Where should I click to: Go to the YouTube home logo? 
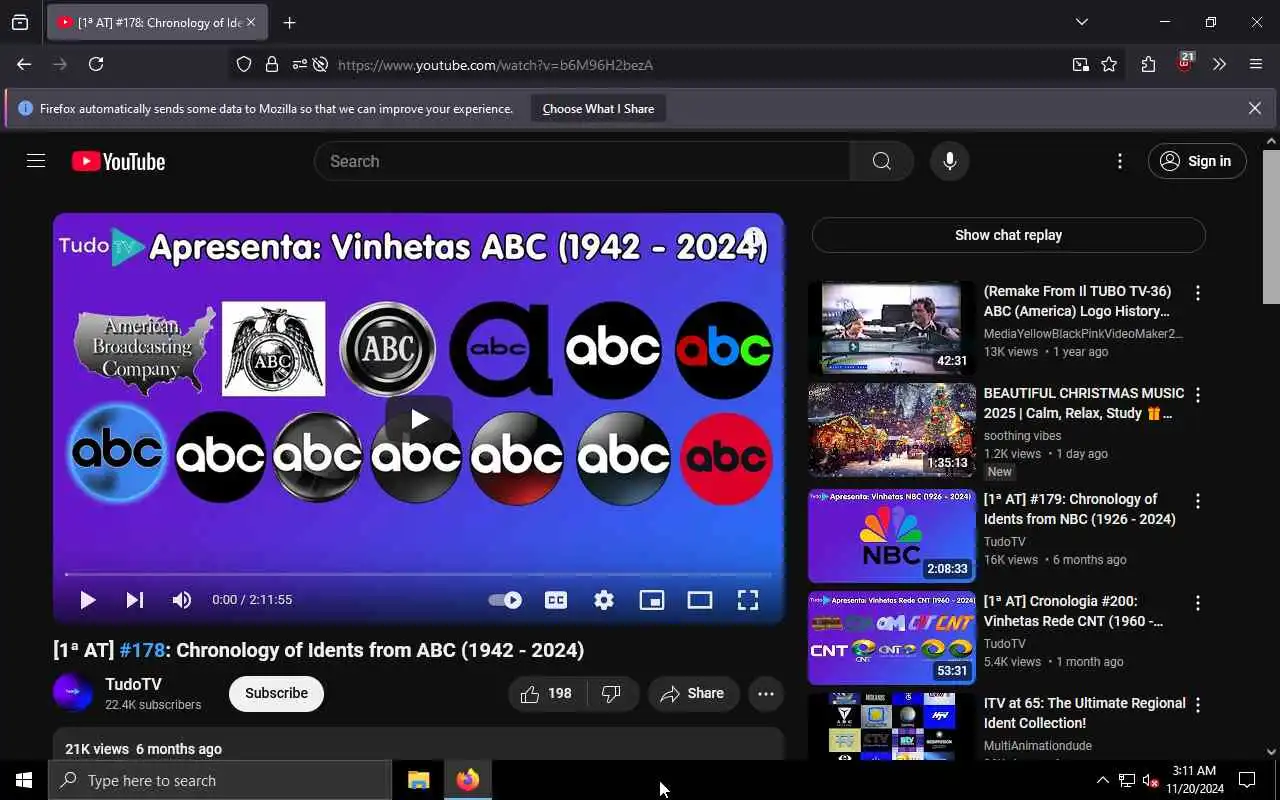click(x=118, y=161)
